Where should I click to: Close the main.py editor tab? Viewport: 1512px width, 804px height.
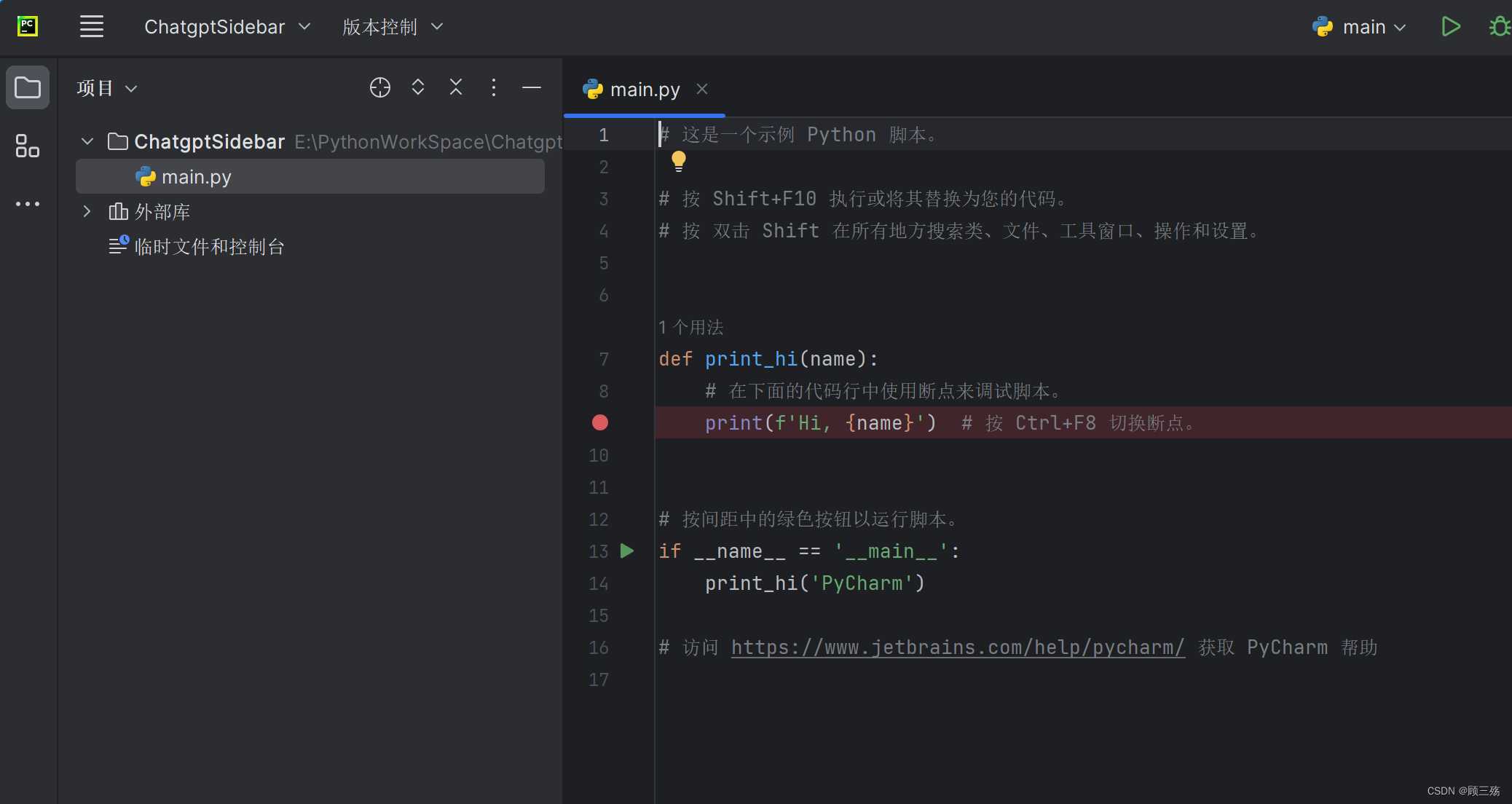[702, 89]
